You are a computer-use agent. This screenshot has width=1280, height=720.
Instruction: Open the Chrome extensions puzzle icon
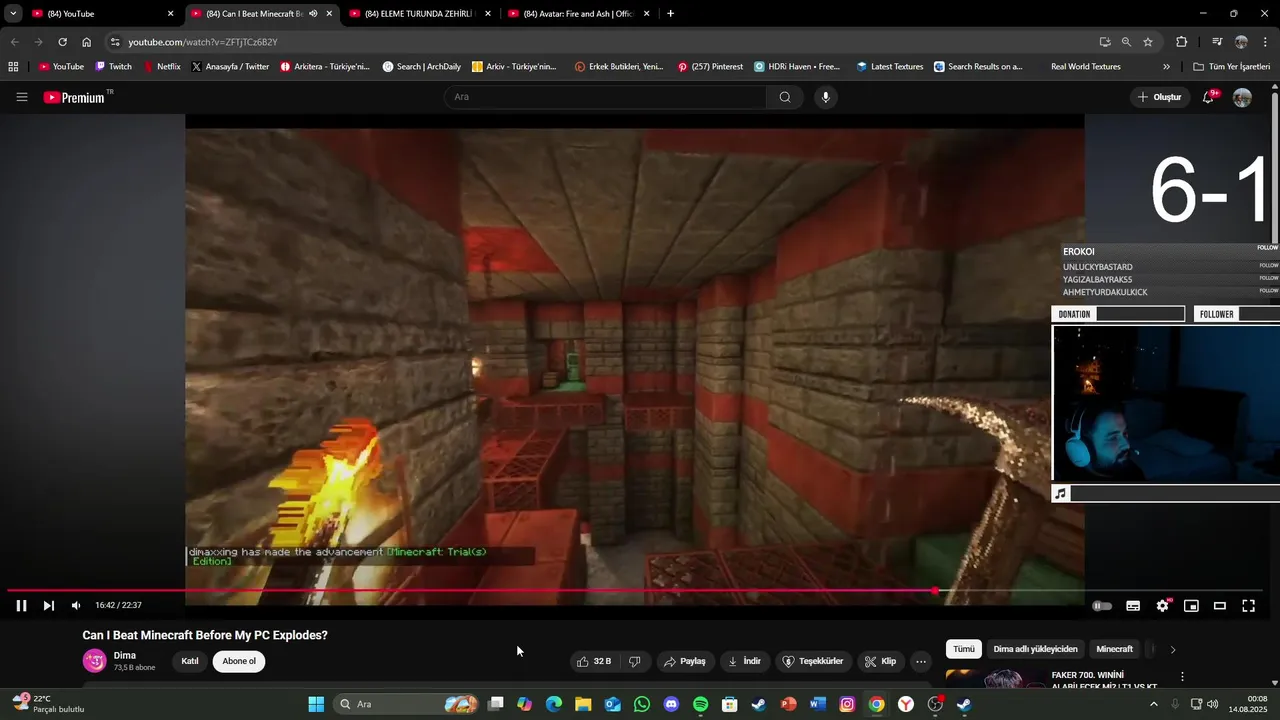click(1181, 42)
